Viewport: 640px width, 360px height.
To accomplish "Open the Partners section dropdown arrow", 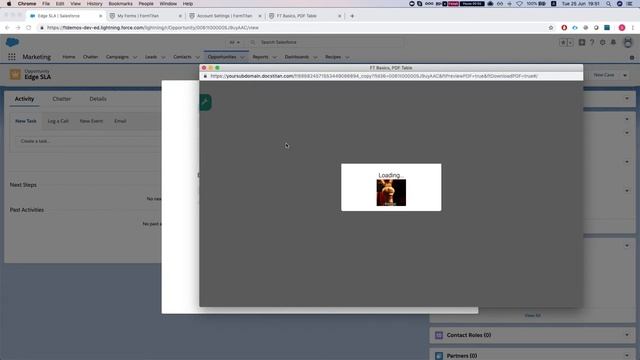I will 627,356.
